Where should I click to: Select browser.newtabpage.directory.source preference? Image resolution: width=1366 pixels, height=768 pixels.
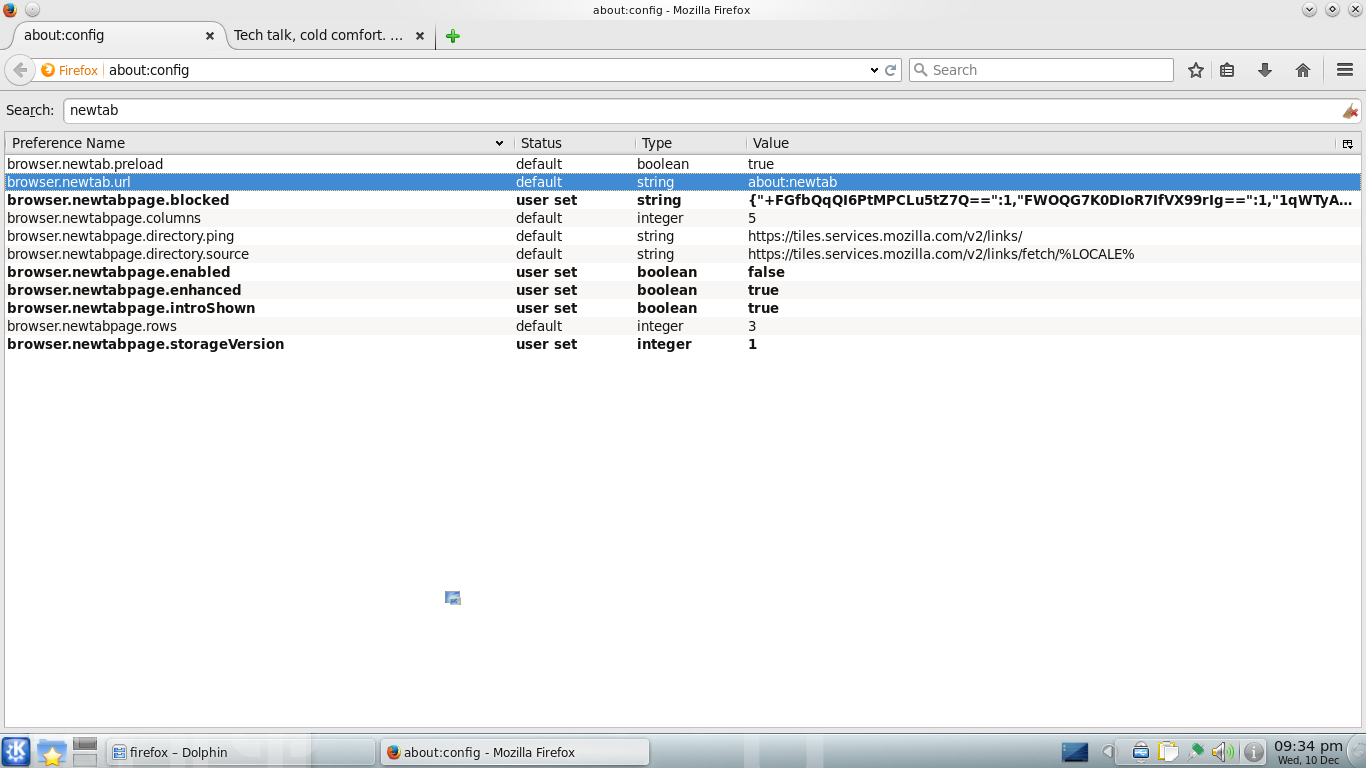683,254
